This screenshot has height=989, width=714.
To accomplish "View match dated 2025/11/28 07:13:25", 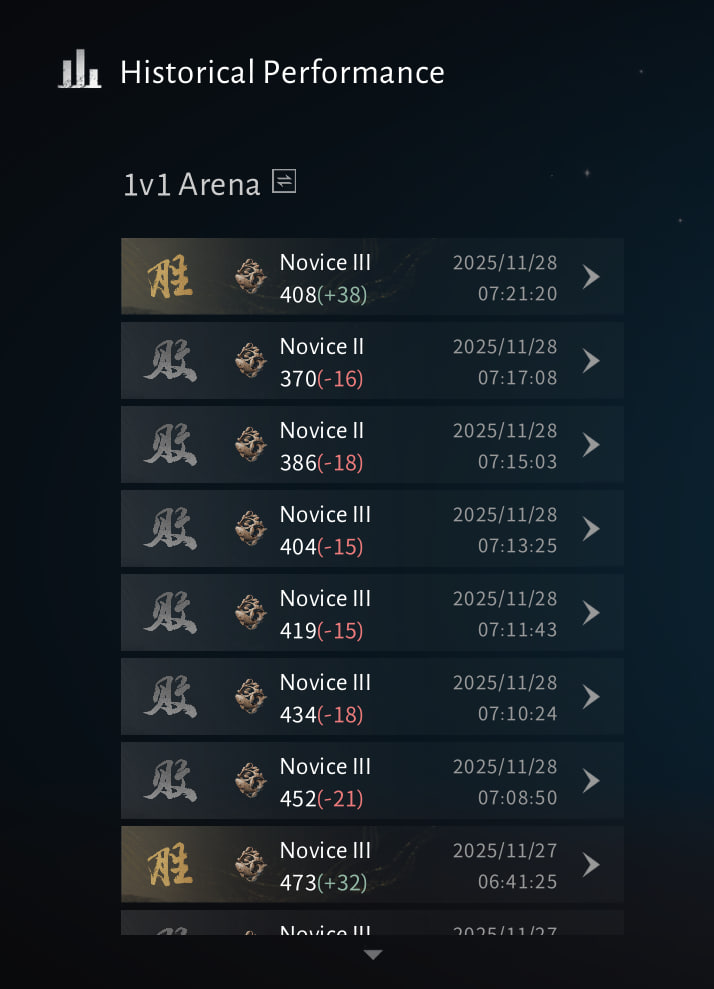I will (372, 529).
